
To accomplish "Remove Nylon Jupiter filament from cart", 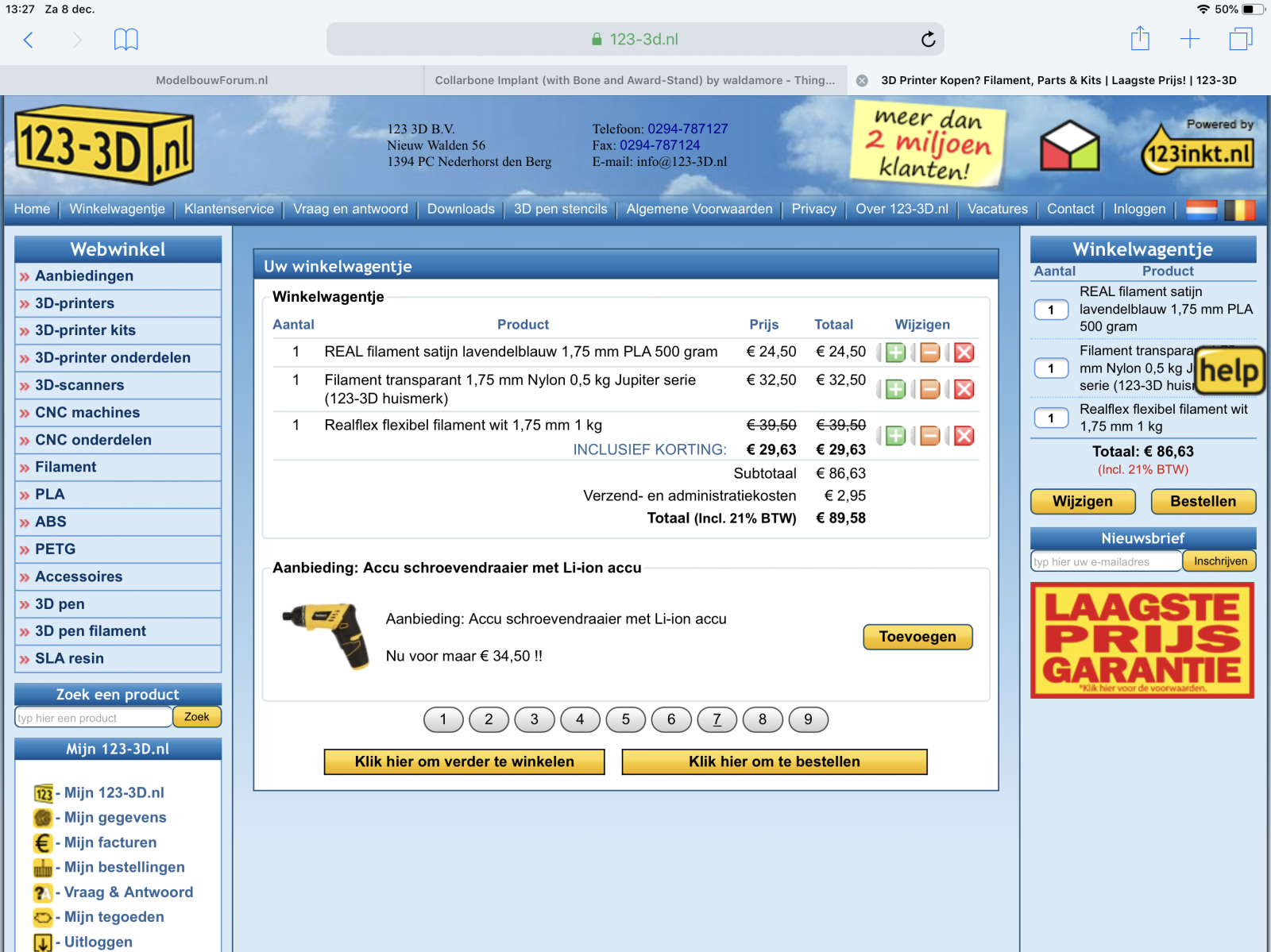I will pos(964,389).
